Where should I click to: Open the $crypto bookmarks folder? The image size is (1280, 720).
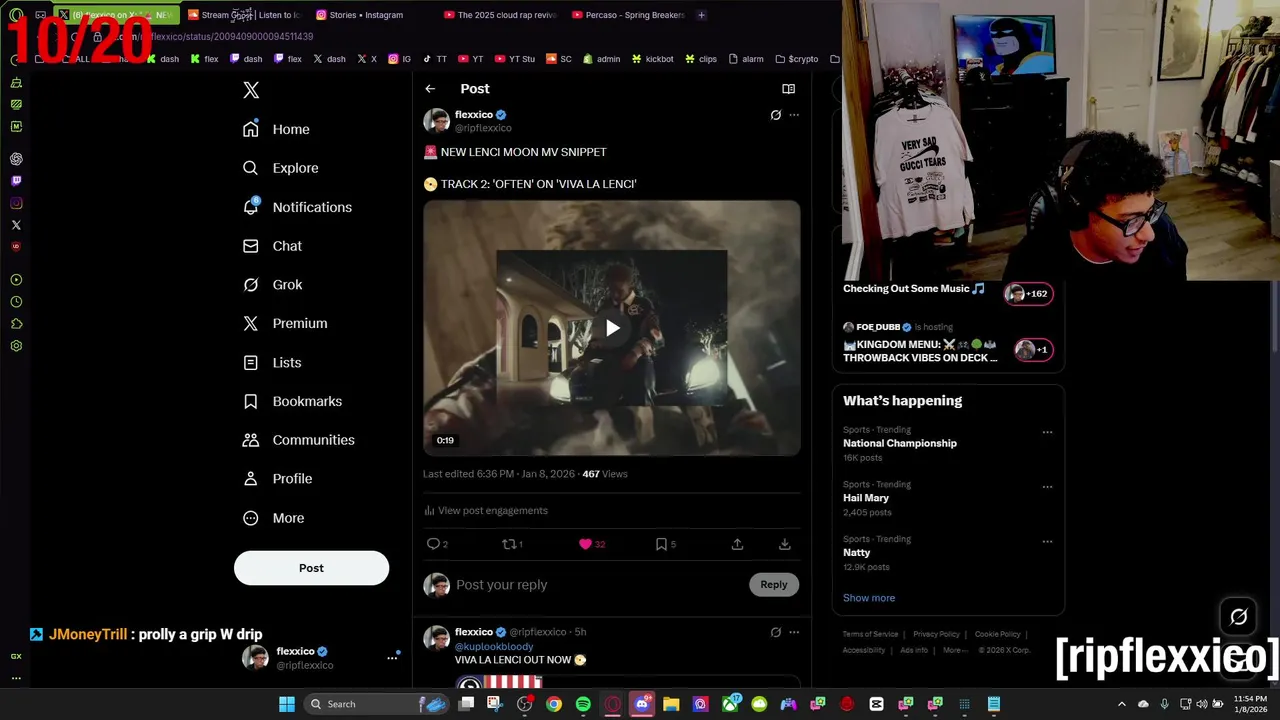click(x=796, y=59)
